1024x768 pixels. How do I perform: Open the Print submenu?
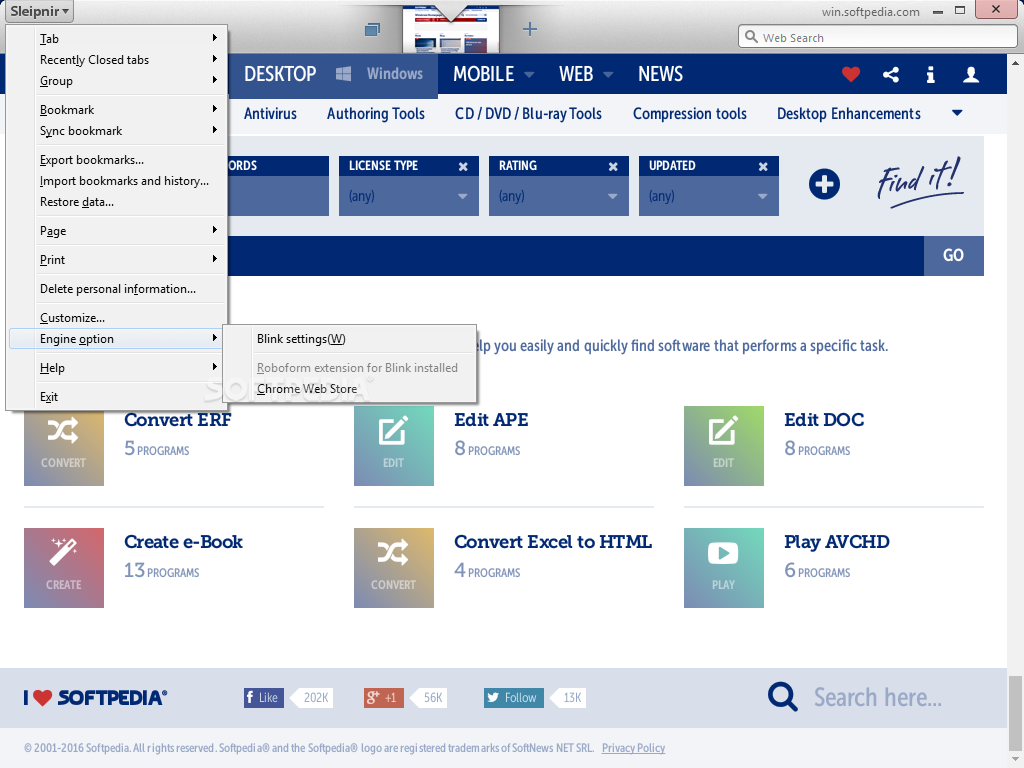(116, 259)
